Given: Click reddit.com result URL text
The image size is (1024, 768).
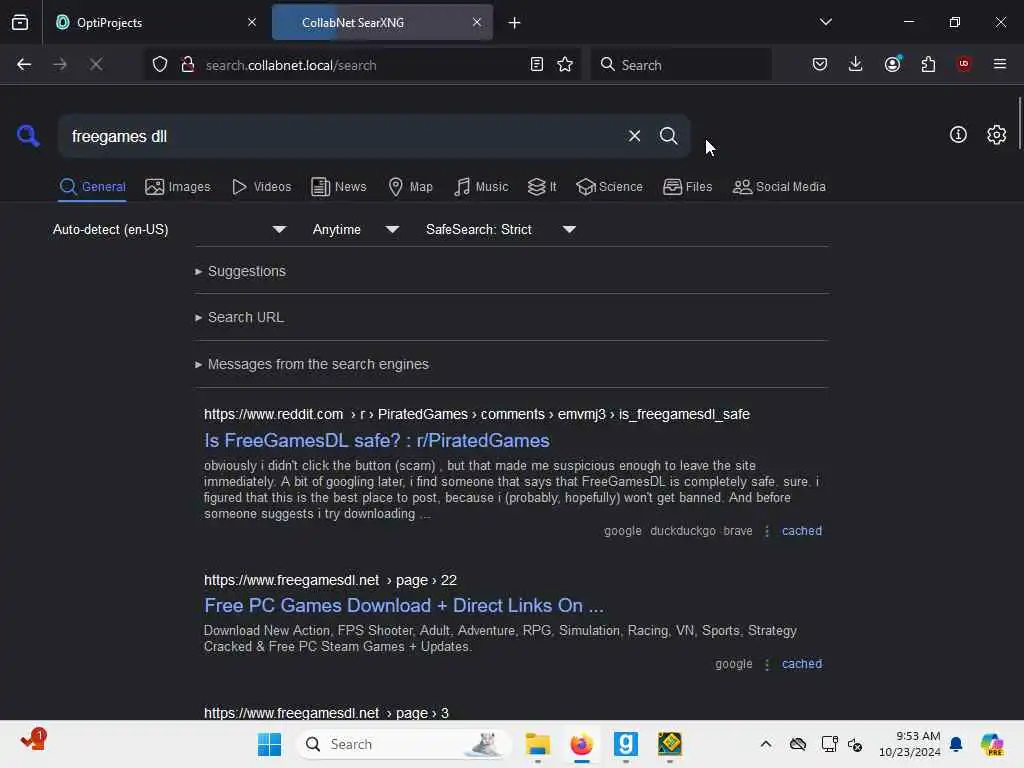Looking at the screenshot, I should pyautogui.click(x=477, y=414).
